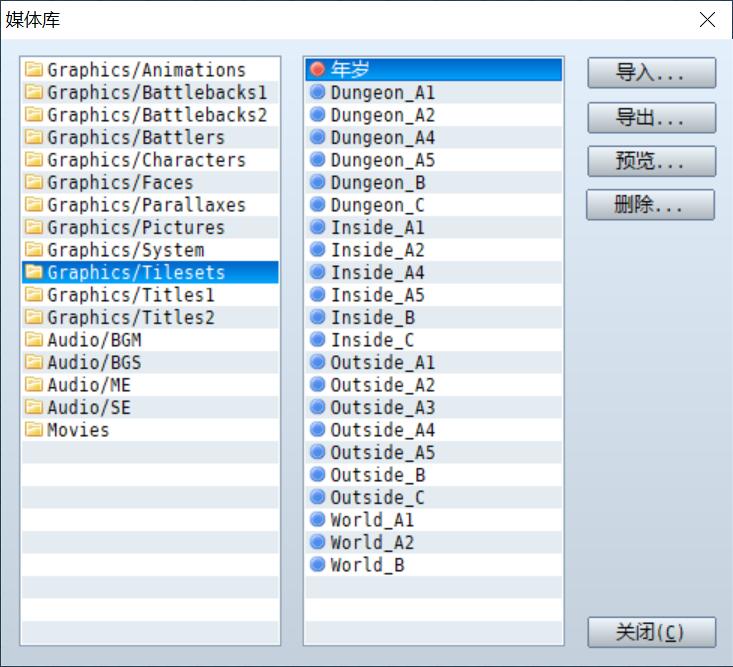733x667 pixels.
Task: Click the folder icon beside Graphics/Parallaxes
Action: (x=34, y=204)
